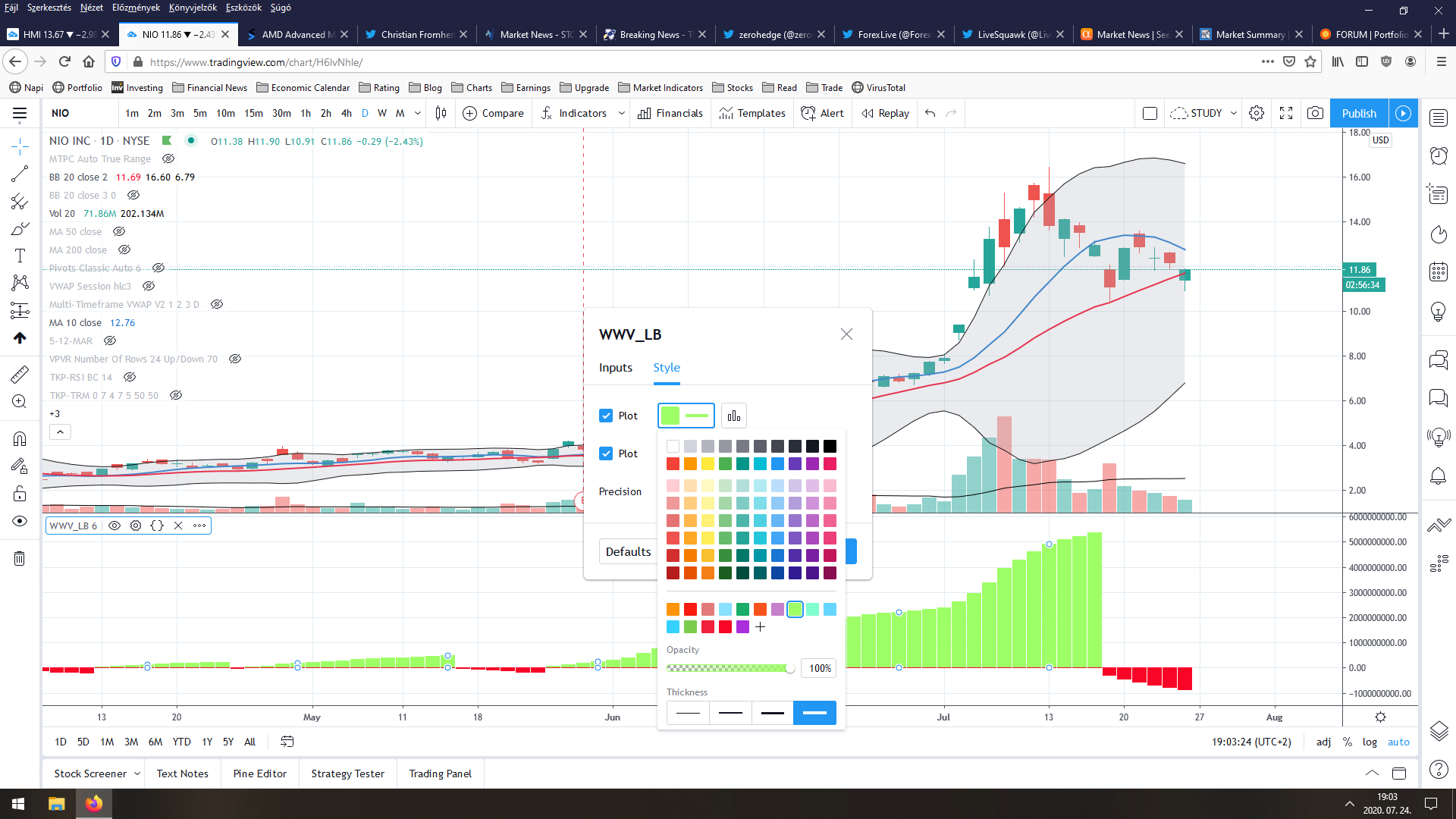Open WWV_LB source code braces icon
The width and height of the screenshot is (1456, 819).
pos(157,526)
